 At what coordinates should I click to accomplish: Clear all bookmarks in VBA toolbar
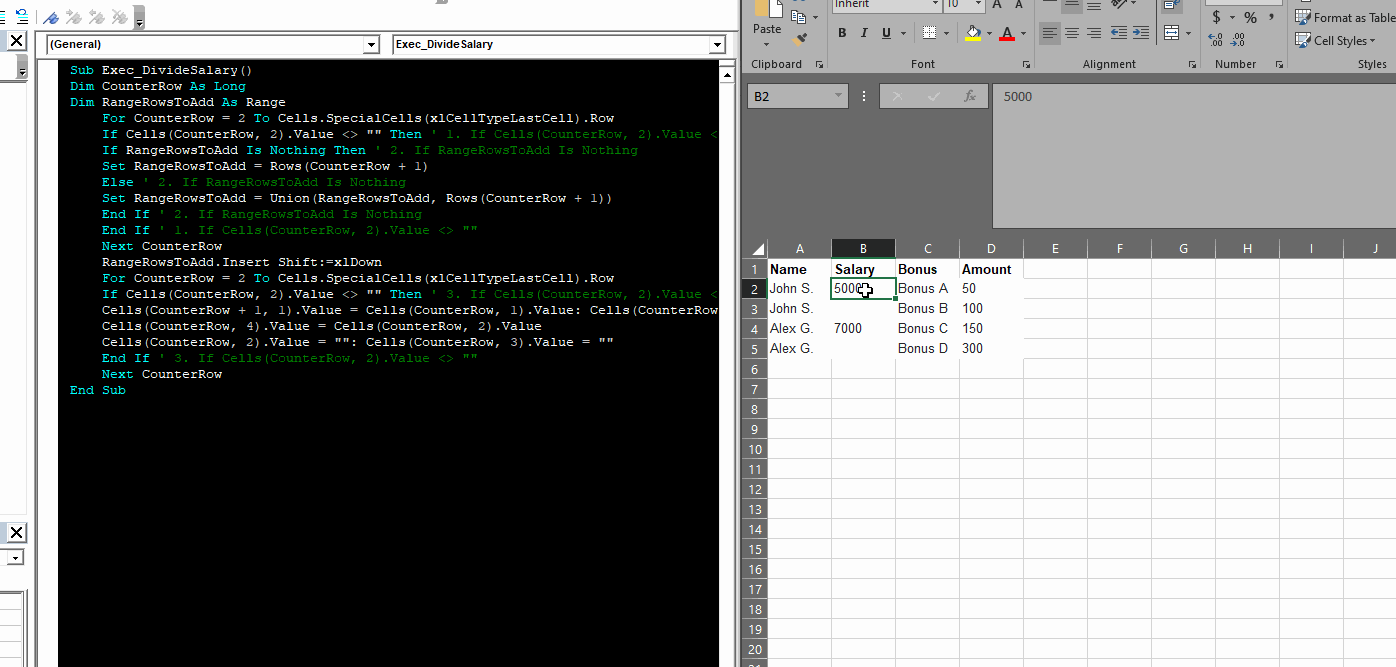click(120, 17)
